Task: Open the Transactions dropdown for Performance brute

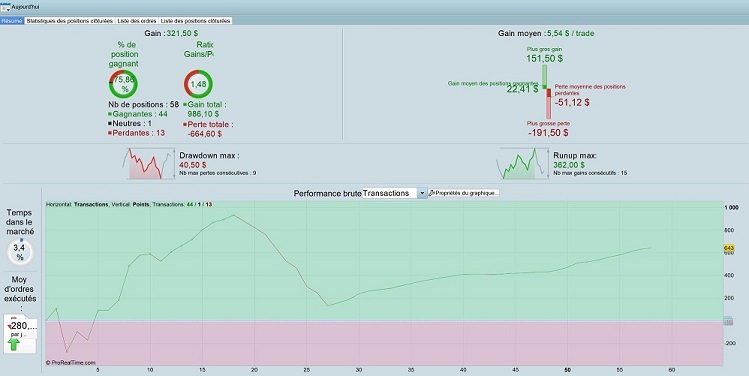Action: (394, 193)
